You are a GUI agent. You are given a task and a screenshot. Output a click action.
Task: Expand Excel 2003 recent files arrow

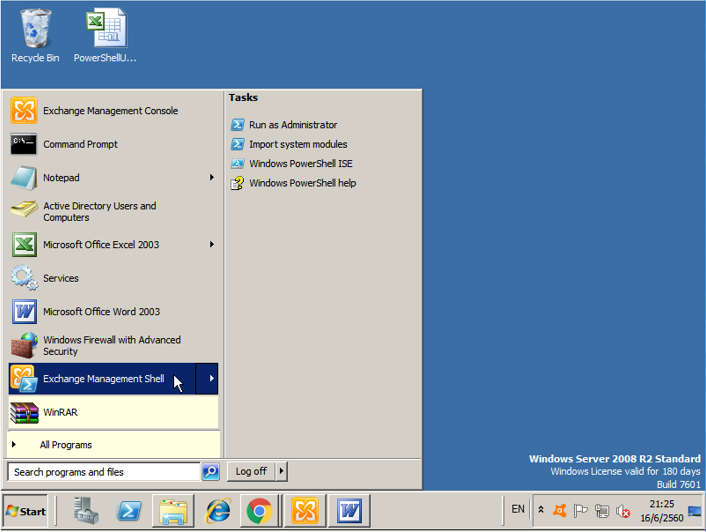[x=211, y=244]
